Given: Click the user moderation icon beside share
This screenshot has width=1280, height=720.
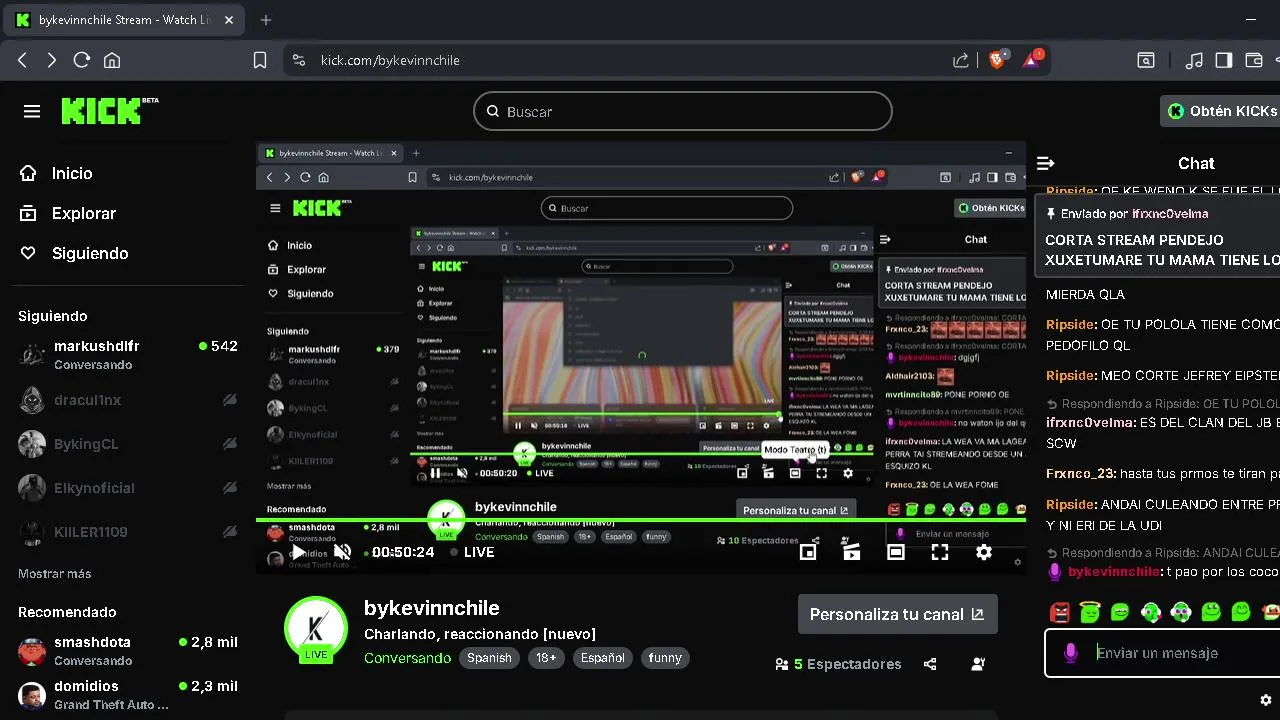Looking at the screenshot, I should coord(978,664).
